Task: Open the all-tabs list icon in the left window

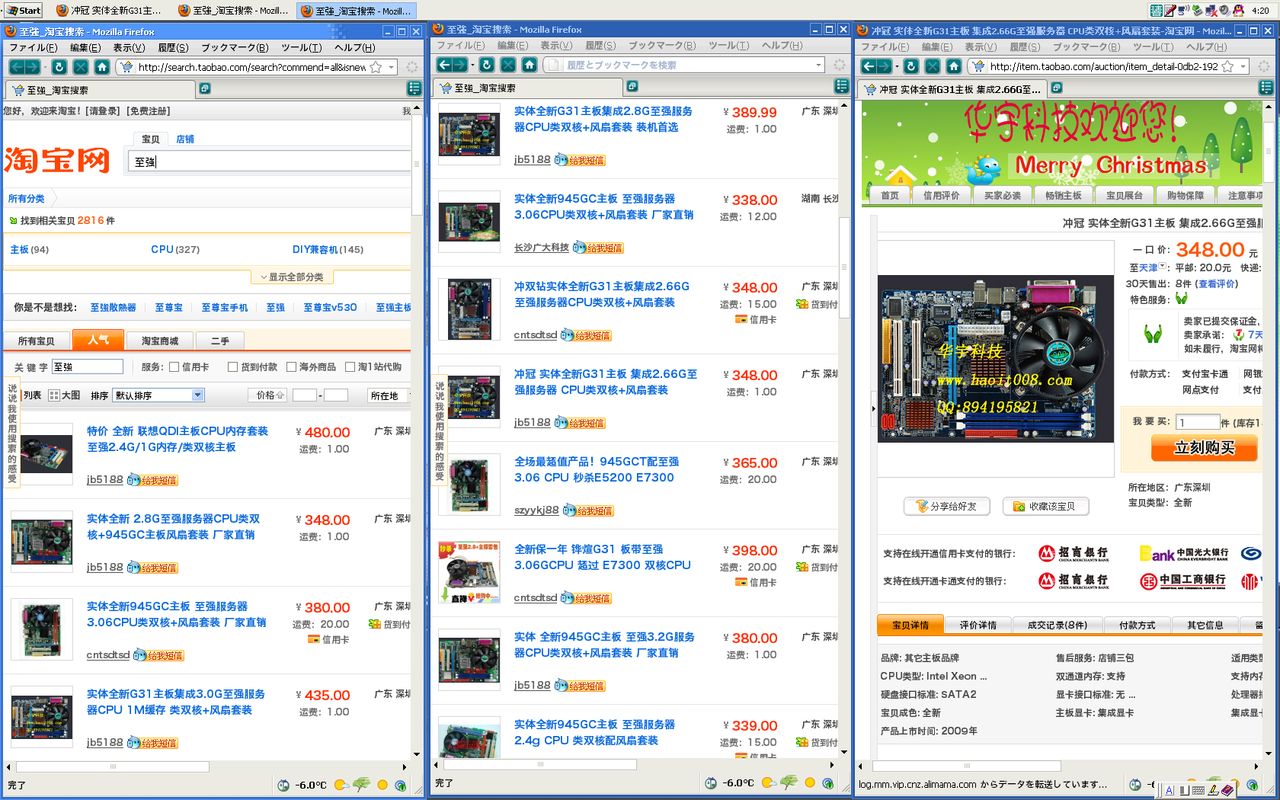Action: (414, 89)
